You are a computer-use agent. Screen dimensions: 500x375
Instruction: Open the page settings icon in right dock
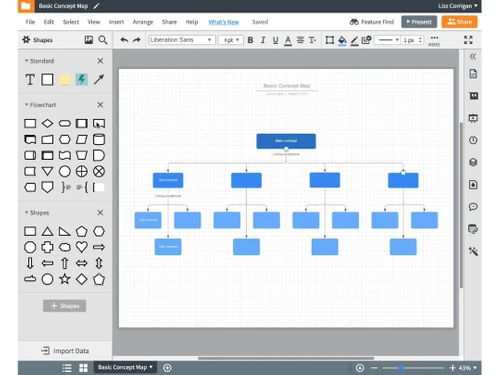point(473,74)
